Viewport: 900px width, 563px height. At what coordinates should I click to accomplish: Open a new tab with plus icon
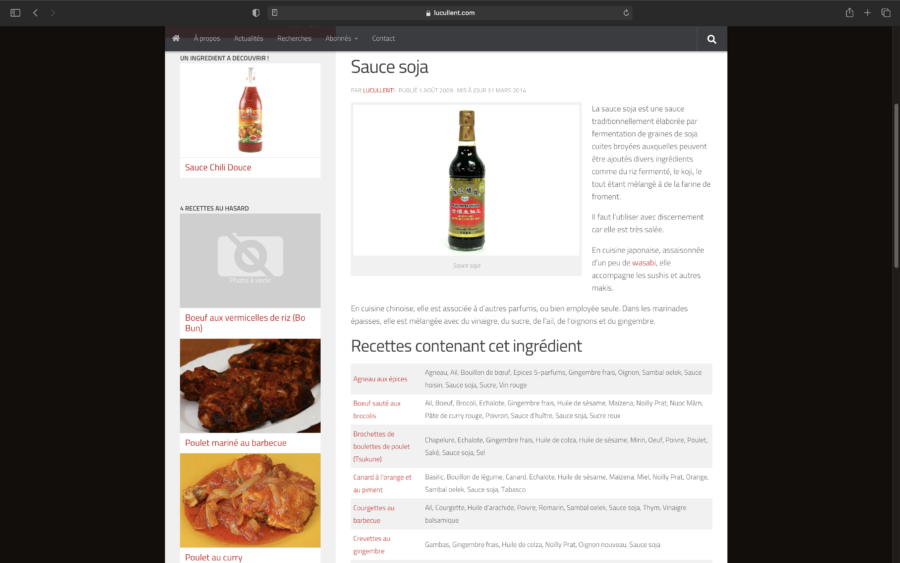(x=867, y=13)
